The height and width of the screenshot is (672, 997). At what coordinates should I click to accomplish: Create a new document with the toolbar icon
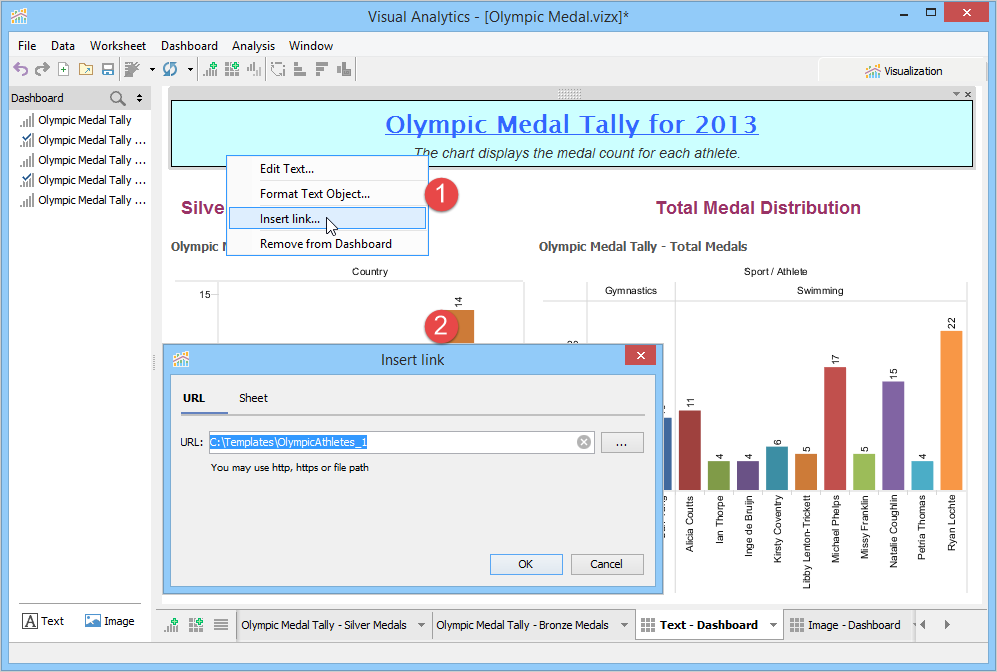pos(64,69)
